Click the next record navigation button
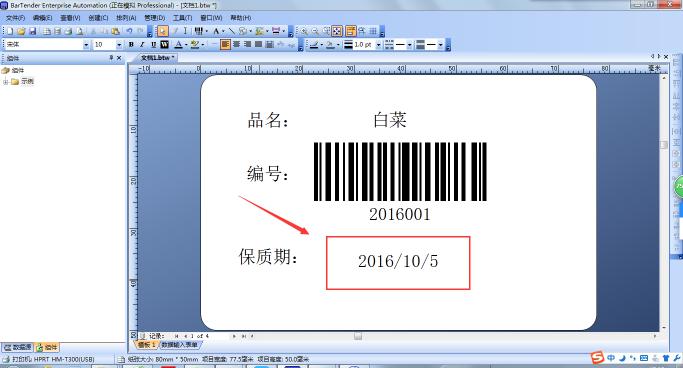This screenshot has height=368, width=683. (234, 336)
